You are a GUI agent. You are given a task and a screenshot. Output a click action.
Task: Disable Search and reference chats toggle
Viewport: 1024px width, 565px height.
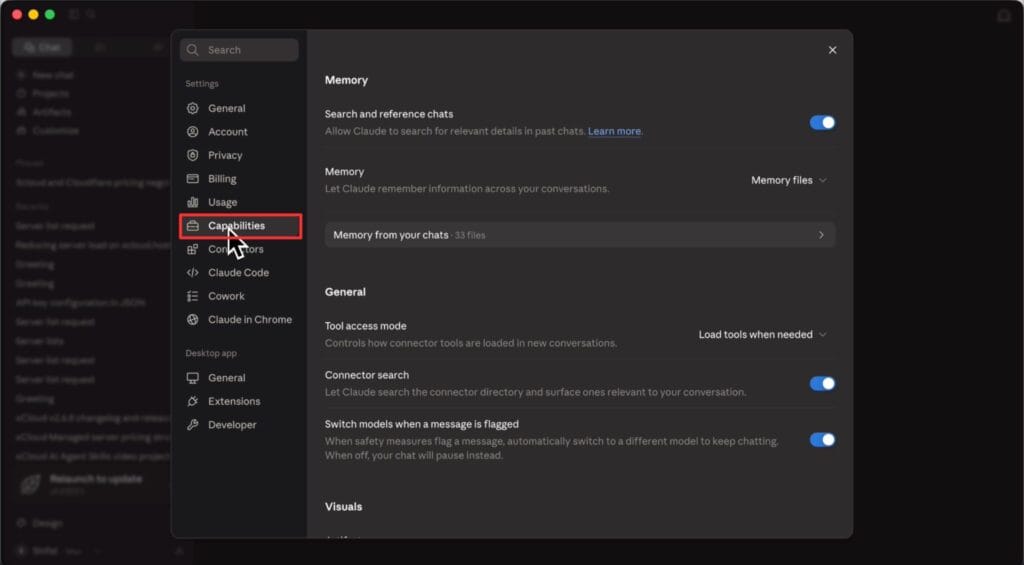pos(822,123)
